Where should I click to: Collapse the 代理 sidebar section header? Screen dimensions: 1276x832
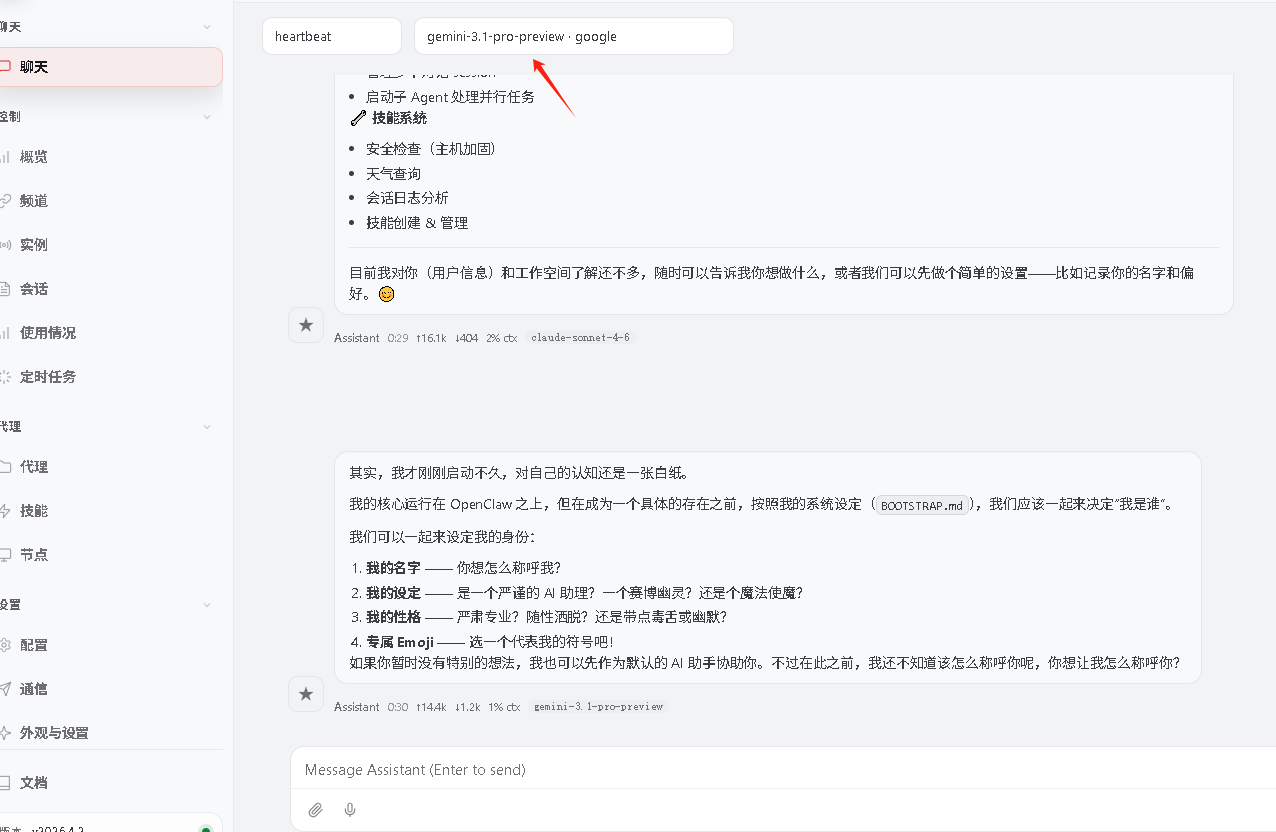[206, 427]
